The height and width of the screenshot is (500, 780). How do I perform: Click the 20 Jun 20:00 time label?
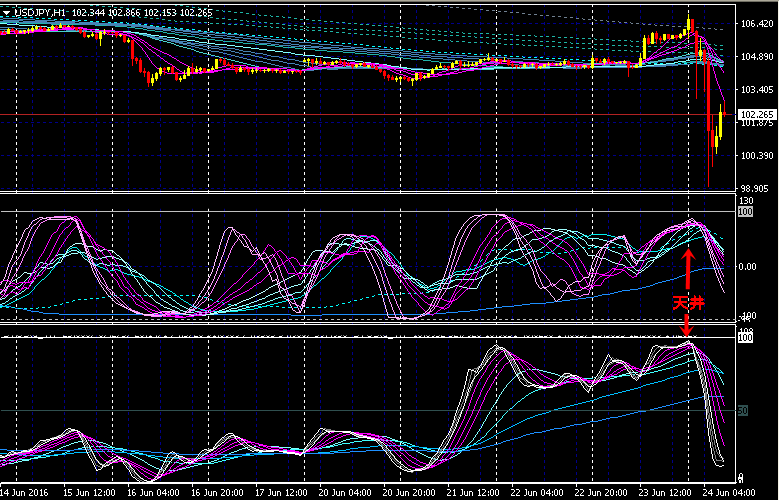[410, 493]
